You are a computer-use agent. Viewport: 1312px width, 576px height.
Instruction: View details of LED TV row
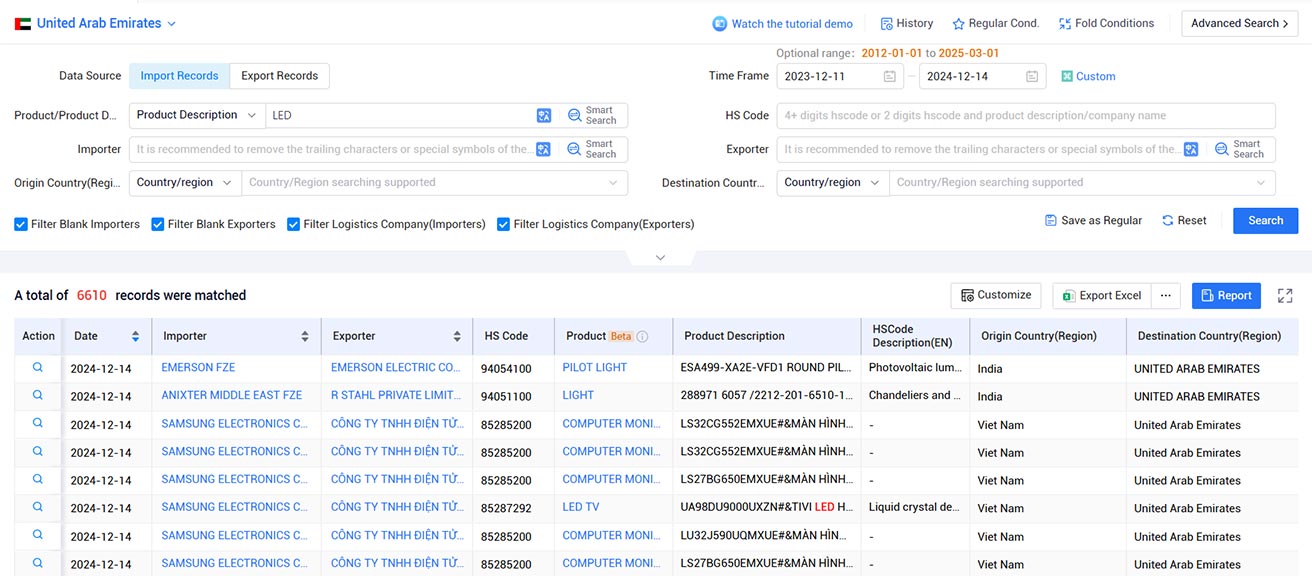coord(38,507)
